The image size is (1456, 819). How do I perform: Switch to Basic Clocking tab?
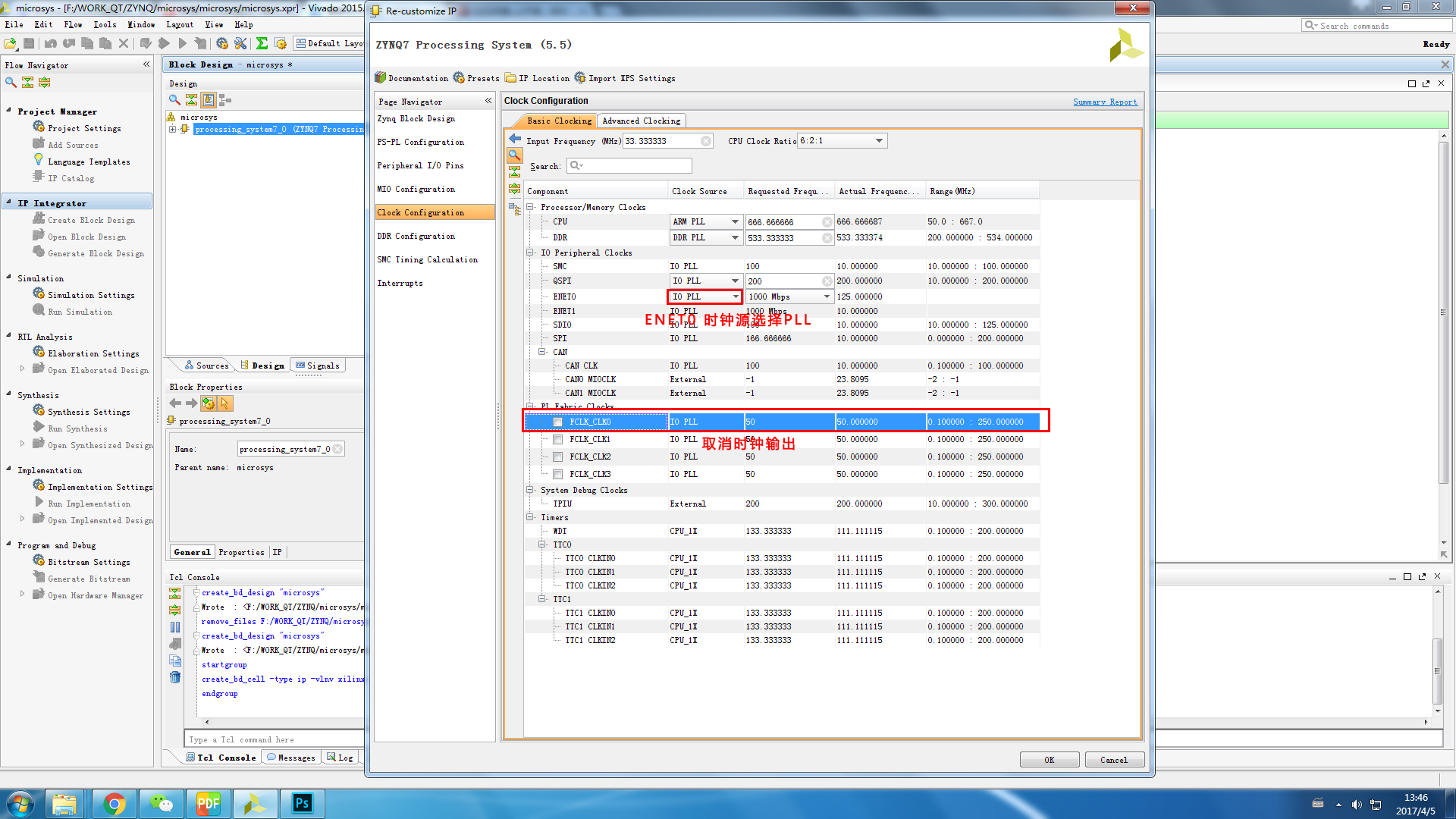pyautogui.click(x=558, y=121)
